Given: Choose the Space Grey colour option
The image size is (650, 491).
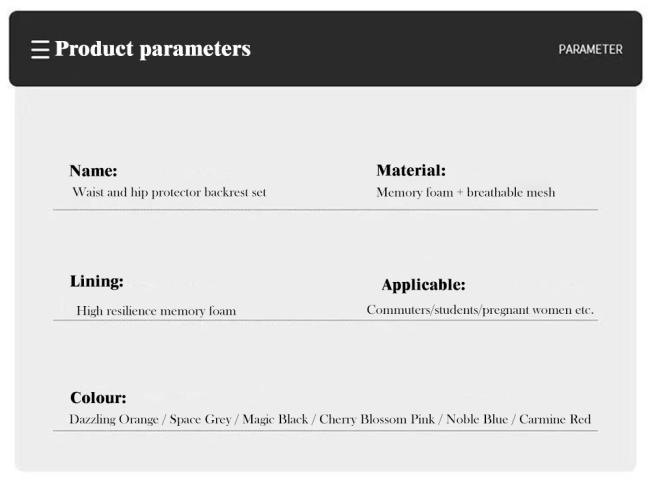Looking at the screenshot, I should [x=199, y=419].
